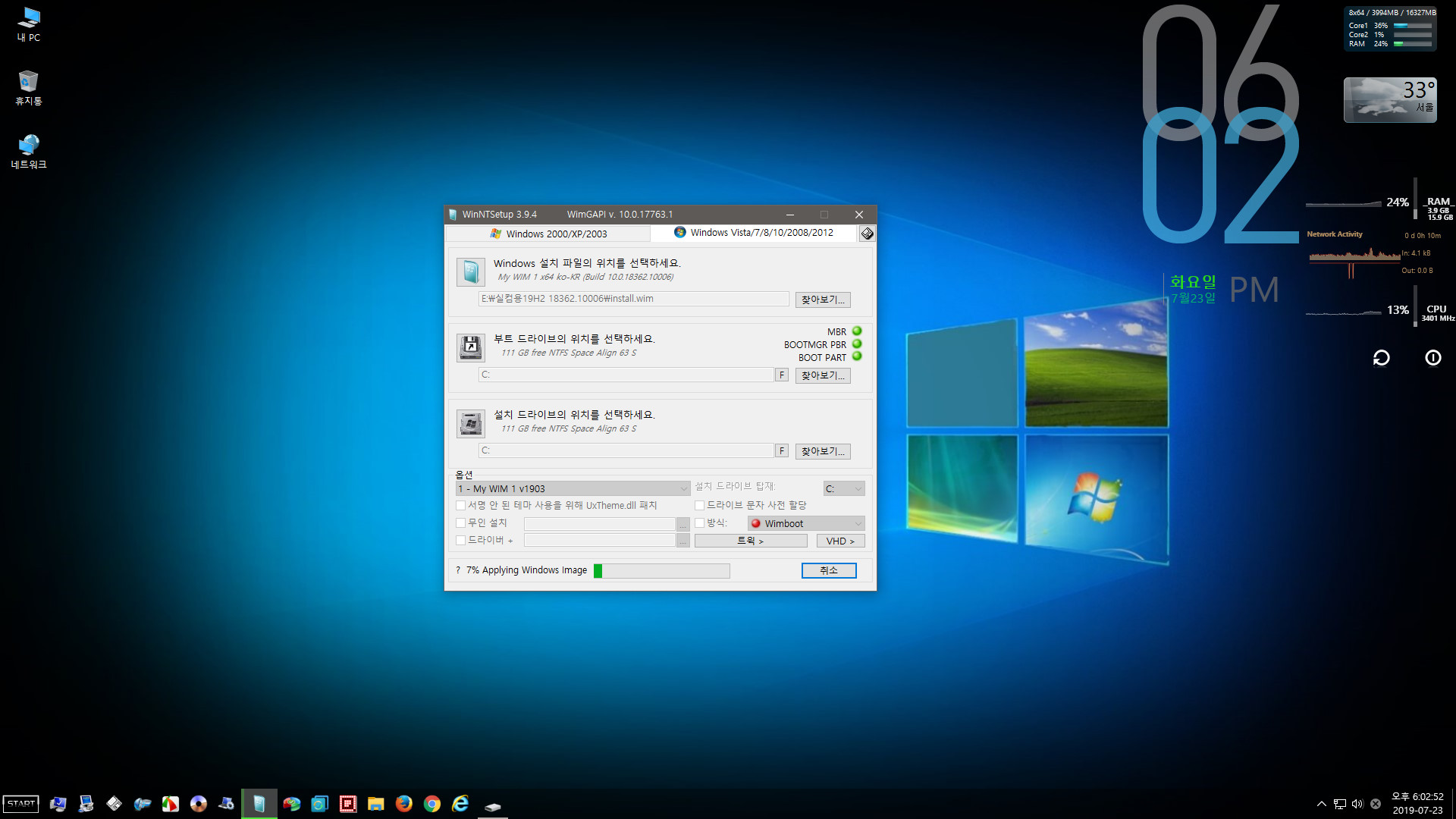Click 취소 to cancel applying image
The width and height of the screenshot is (1456, 819).
point(829,570)
